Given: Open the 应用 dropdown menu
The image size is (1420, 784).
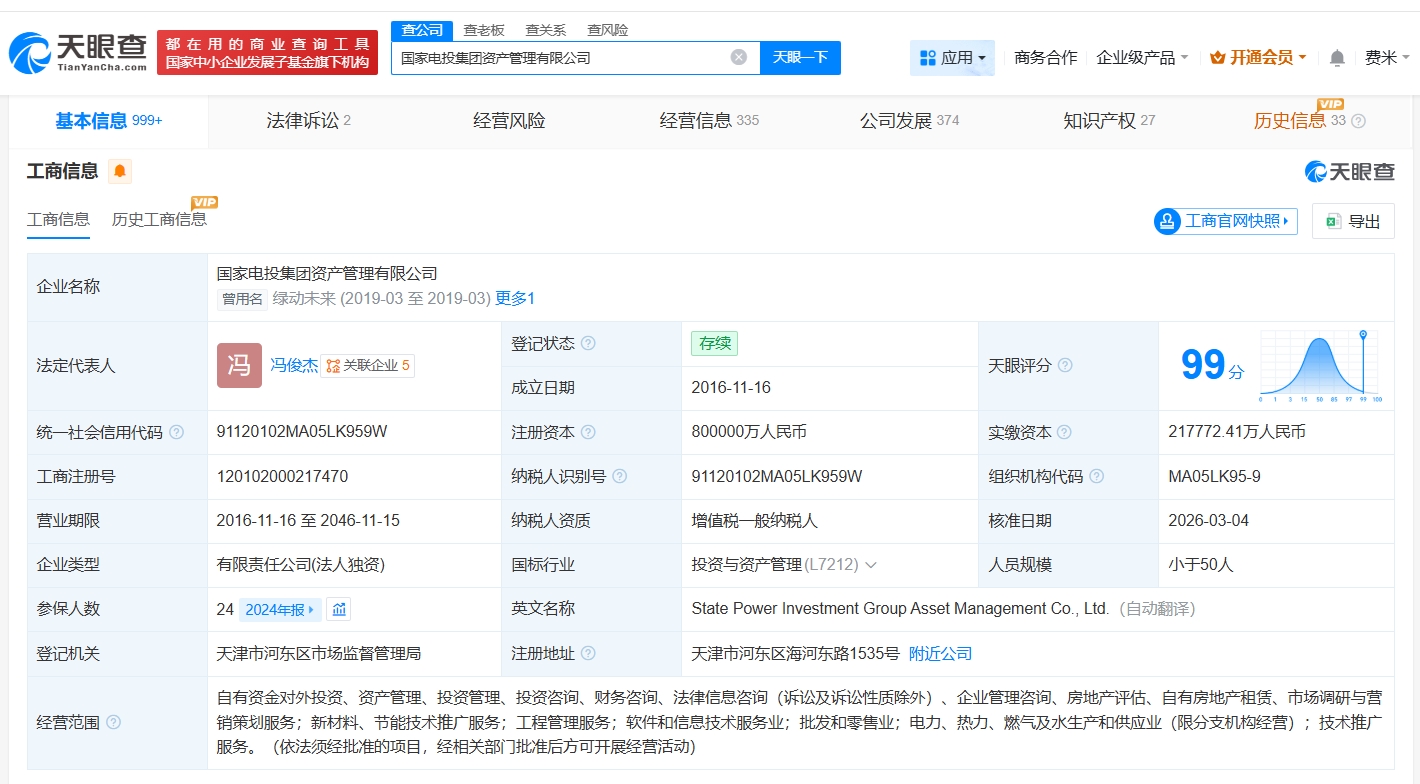Looking at the screenshot, I should tap(952, 58).
